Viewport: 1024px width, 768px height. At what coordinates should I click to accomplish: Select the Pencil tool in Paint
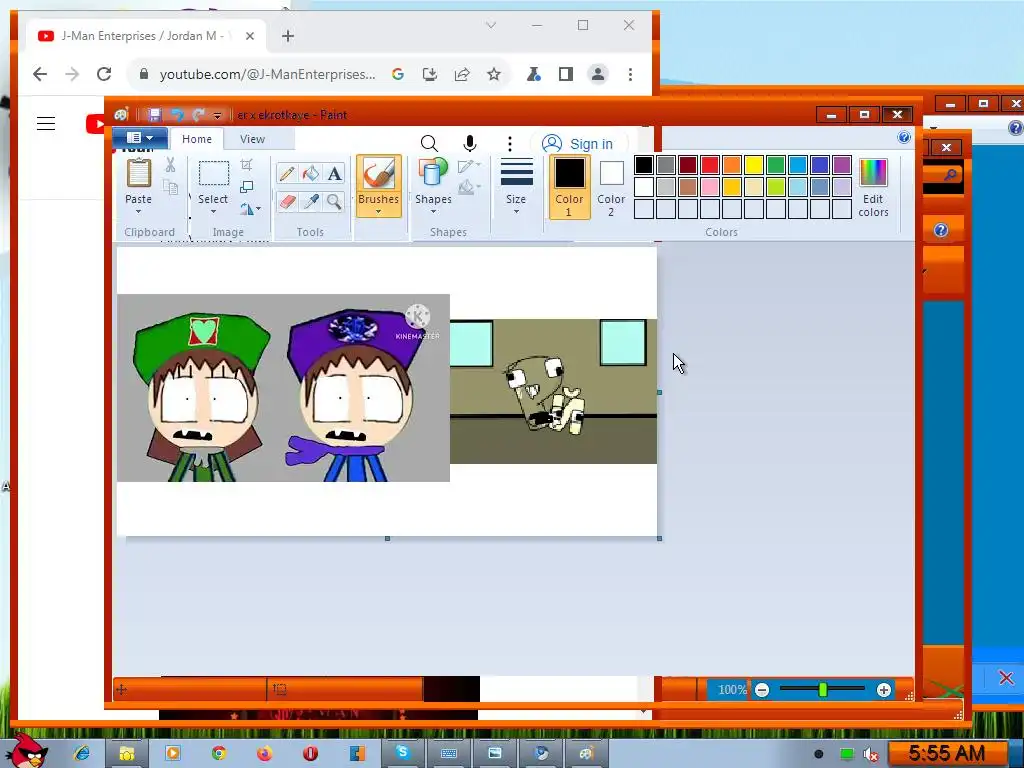(287, 173)
